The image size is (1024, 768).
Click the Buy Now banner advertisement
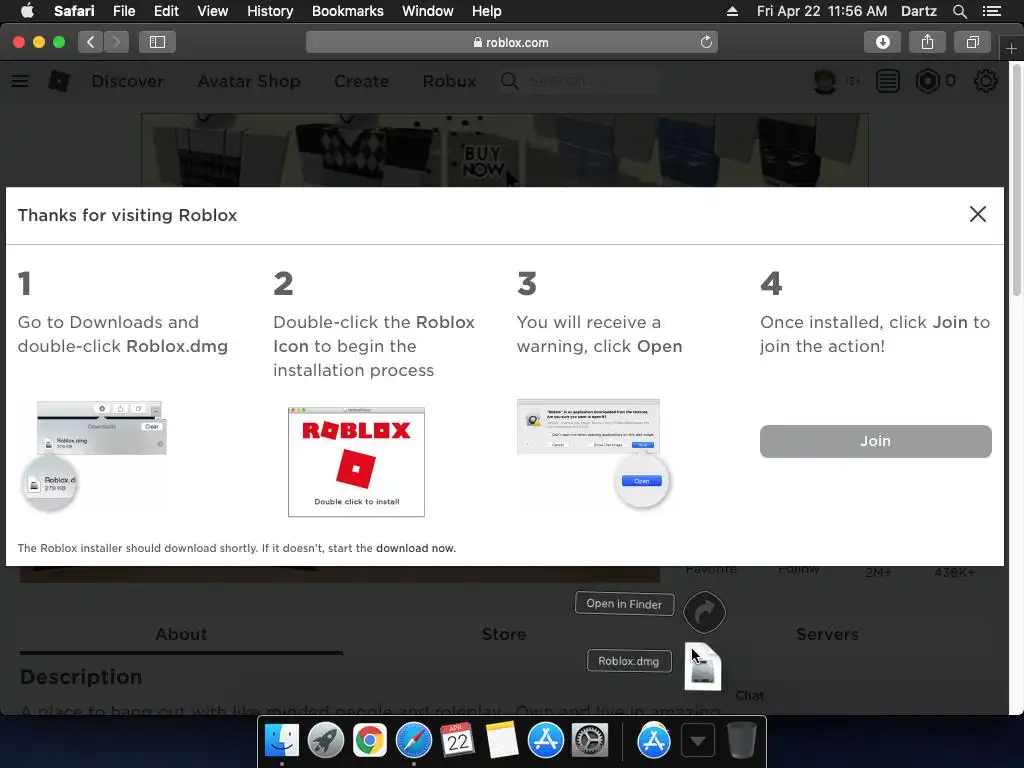[504, 151]
